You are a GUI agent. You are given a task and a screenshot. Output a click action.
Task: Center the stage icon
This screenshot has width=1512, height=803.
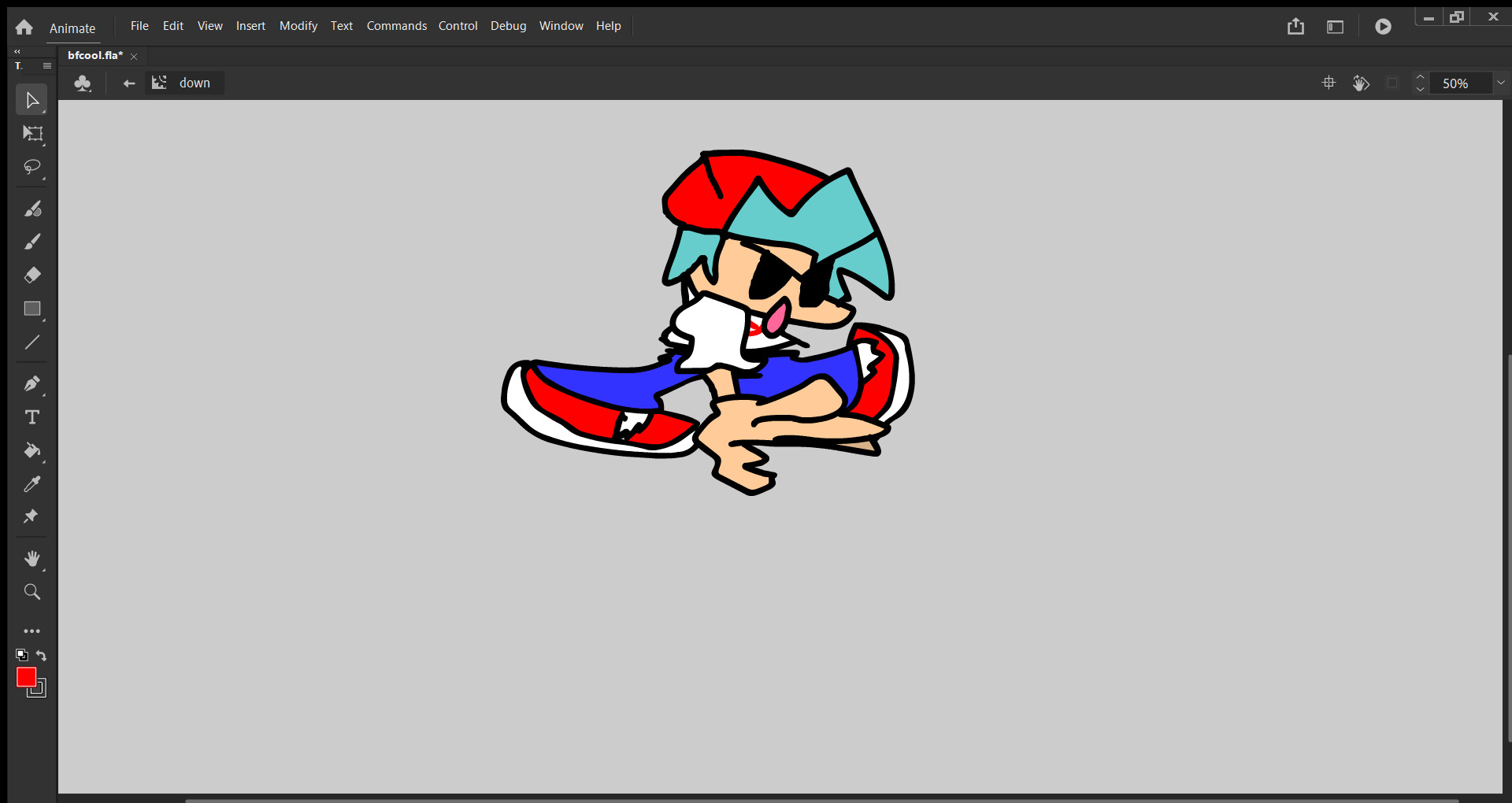(1329, 83)
